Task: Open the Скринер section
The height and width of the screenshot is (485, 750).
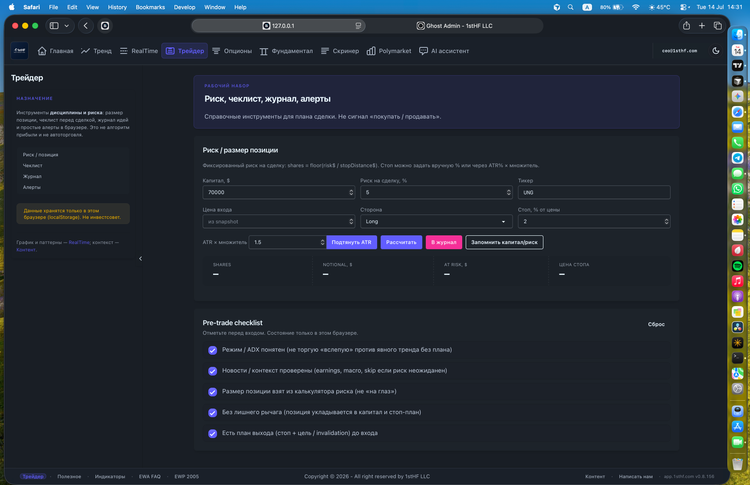Action: [x=340, y=51]
